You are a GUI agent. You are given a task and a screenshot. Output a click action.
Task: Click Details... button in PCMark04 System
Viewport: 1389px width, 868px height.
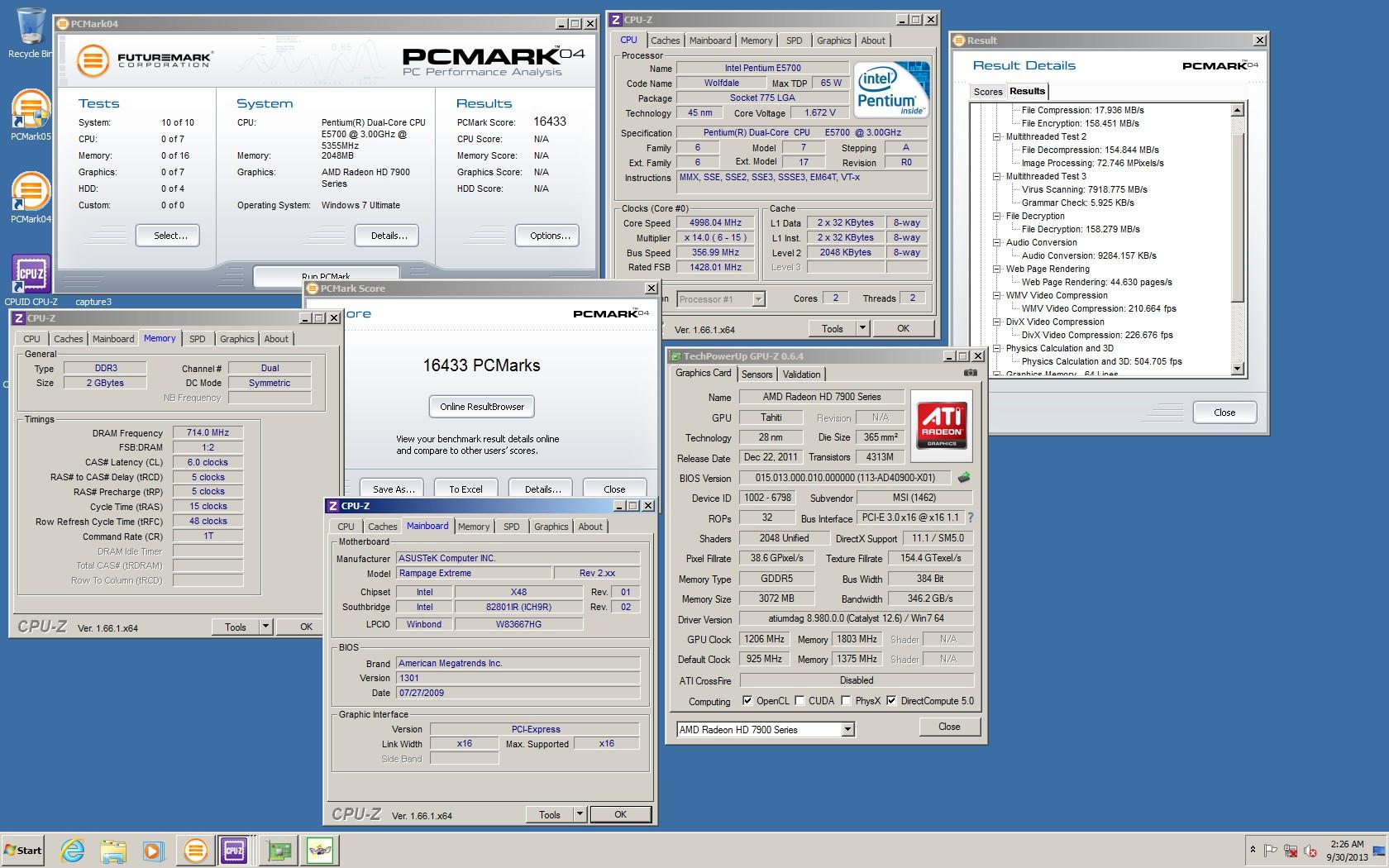click(x=389, y=236)
